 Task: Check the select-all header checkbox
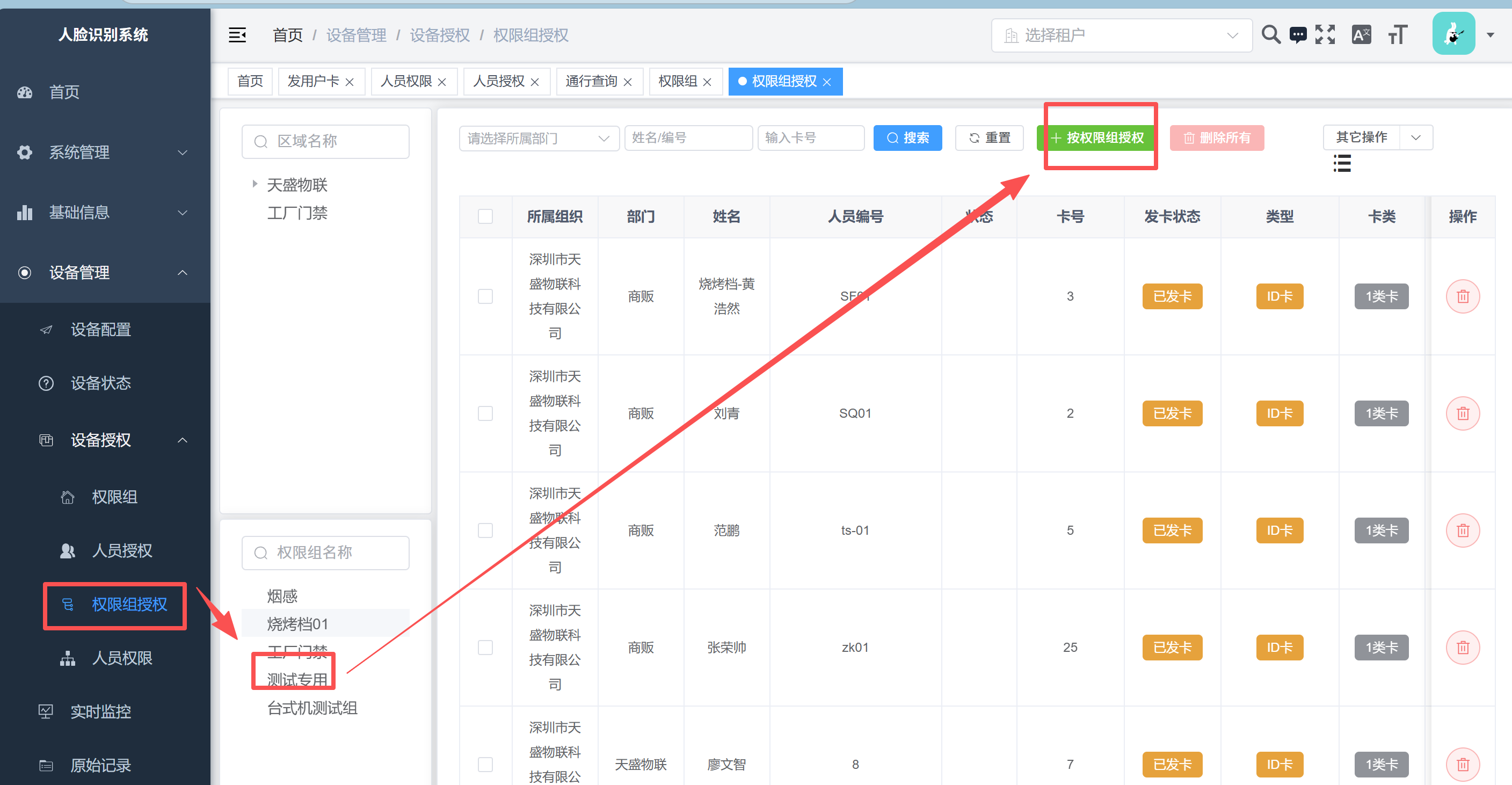click(485, 216)
